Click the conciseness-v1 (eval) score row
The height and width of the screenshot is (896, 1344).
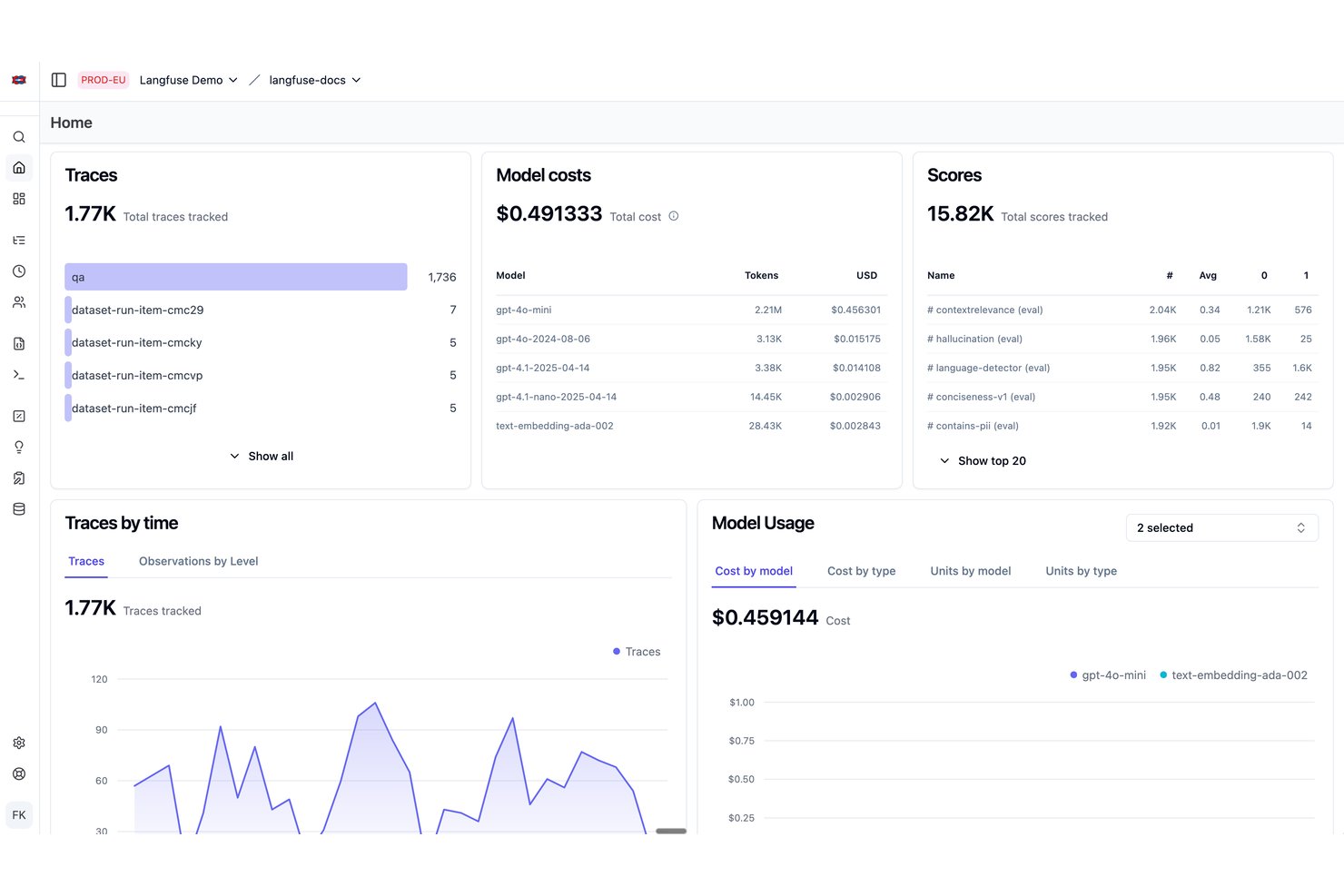coord(1122,398)
